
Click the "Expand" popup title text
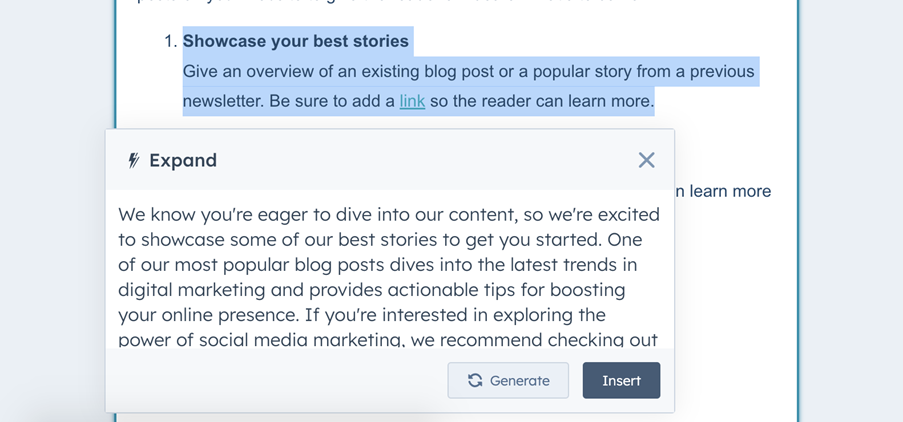tap(183, 160)
